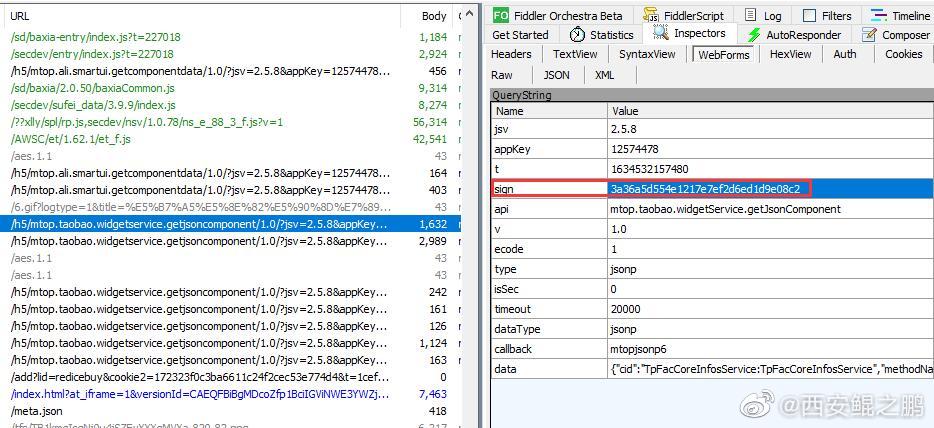Click the api value getJsonComponent cell
The image size is (934, 428).
coord(770,209)
